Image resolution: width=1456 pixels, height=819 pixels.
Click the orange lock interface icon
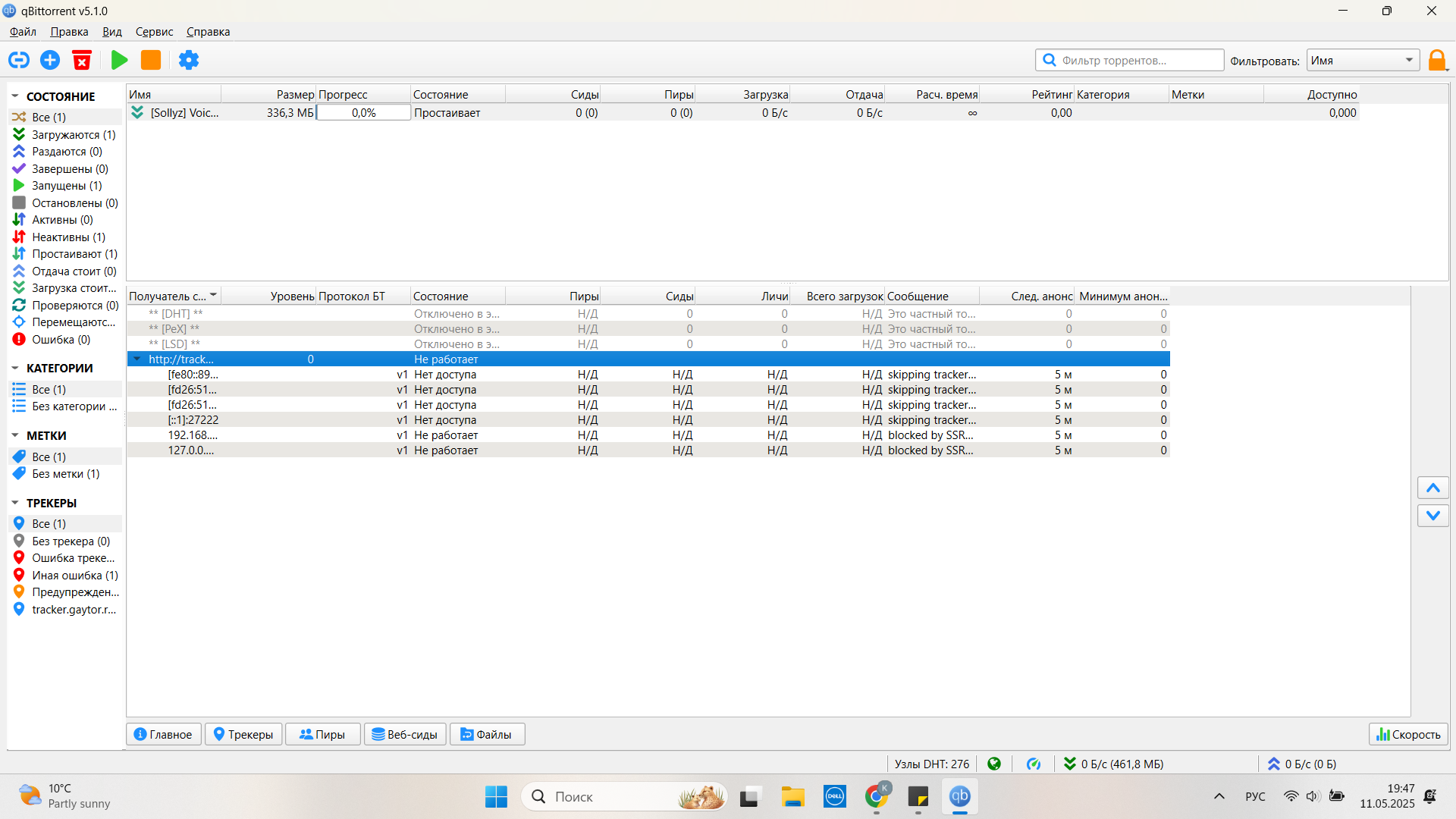pyautogui.click(x=1437, y=60)
